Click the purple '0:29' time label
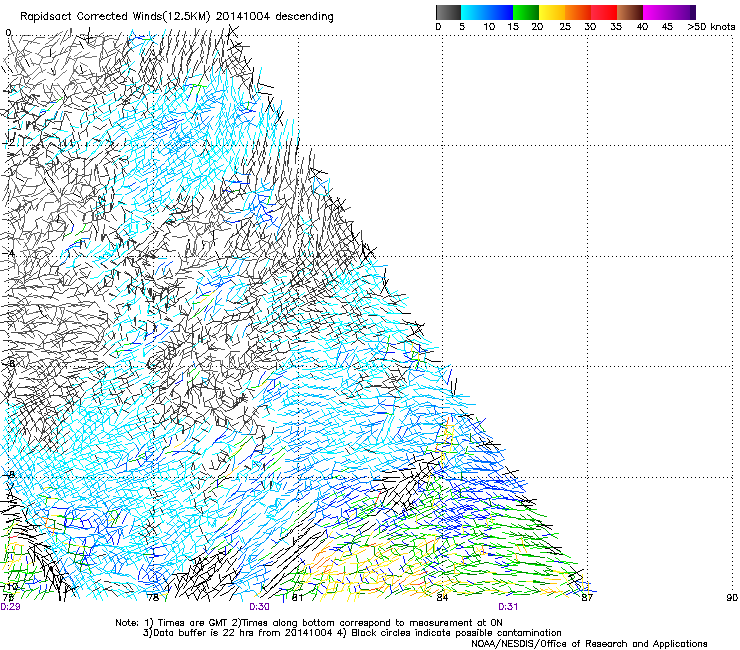The width and height of the screenshot is (740, 650). coord(10,607)
